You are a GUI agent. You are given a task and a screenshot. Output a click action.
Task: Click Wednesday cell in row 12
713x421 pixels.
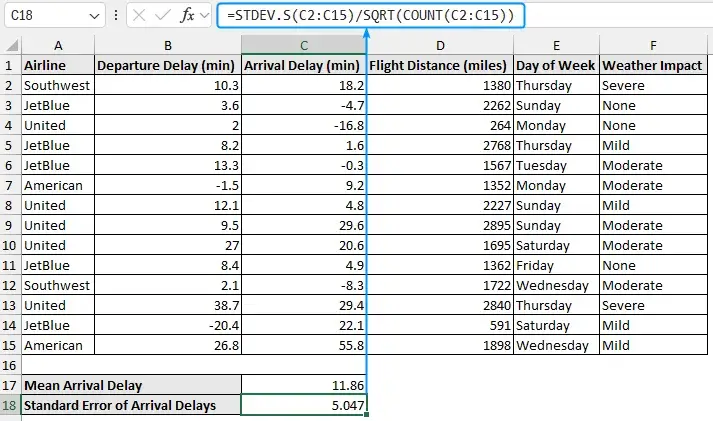pyautogui.click(x=556, y=286)
